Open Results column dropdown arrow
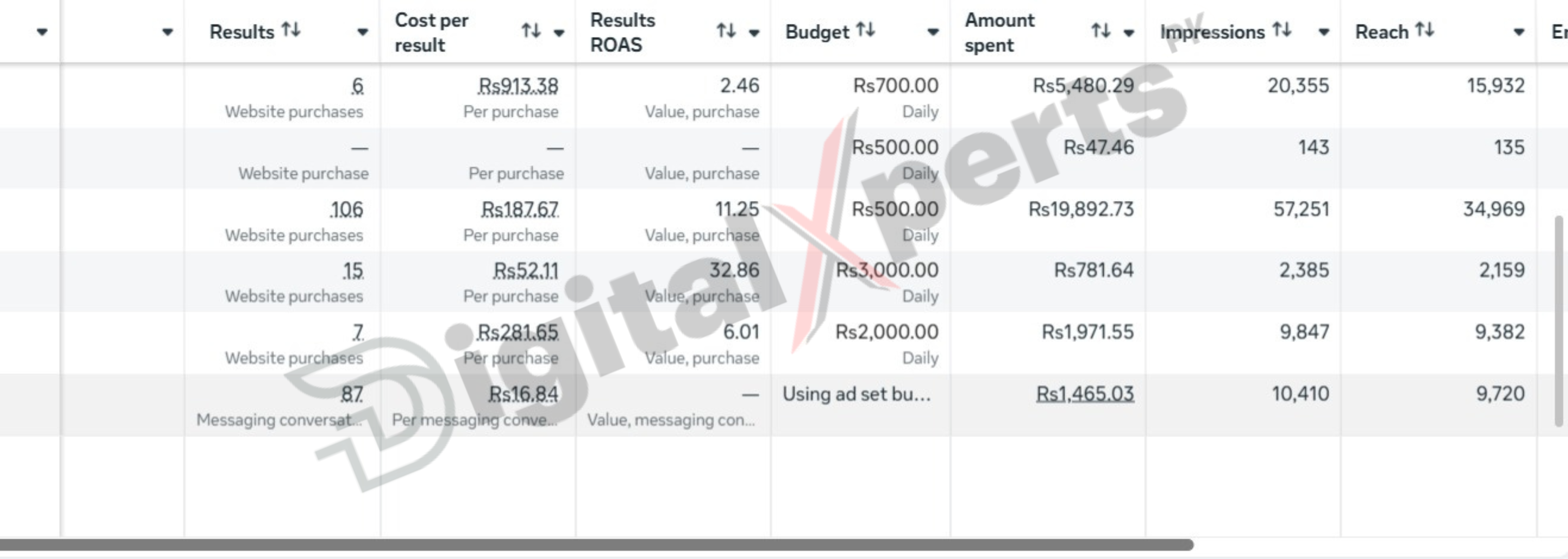 point(362,32)
